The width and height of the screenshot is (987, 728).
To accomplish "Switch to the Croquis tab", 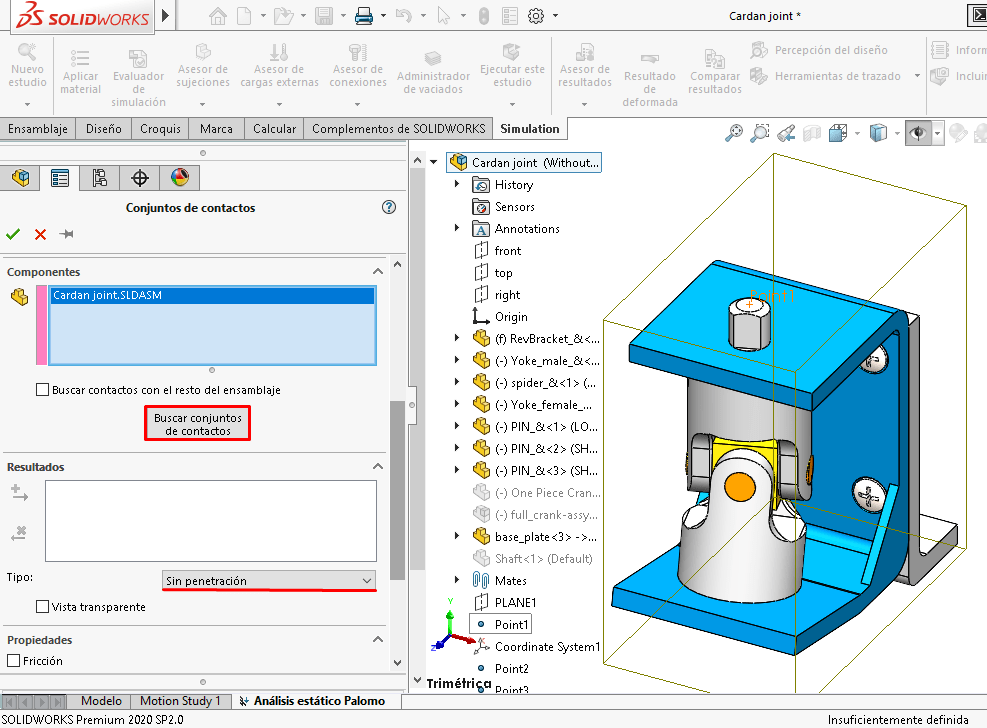I will (161, 128).
